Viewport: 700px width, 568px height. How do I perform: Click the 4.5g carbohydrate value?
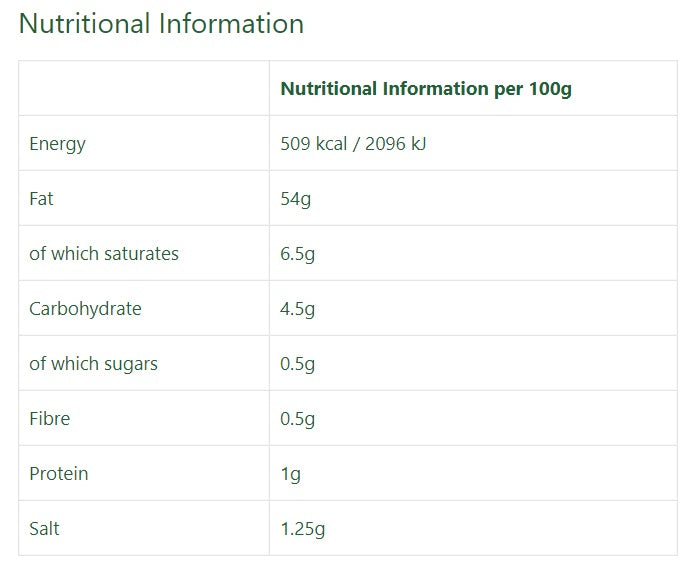coord(298,309)
